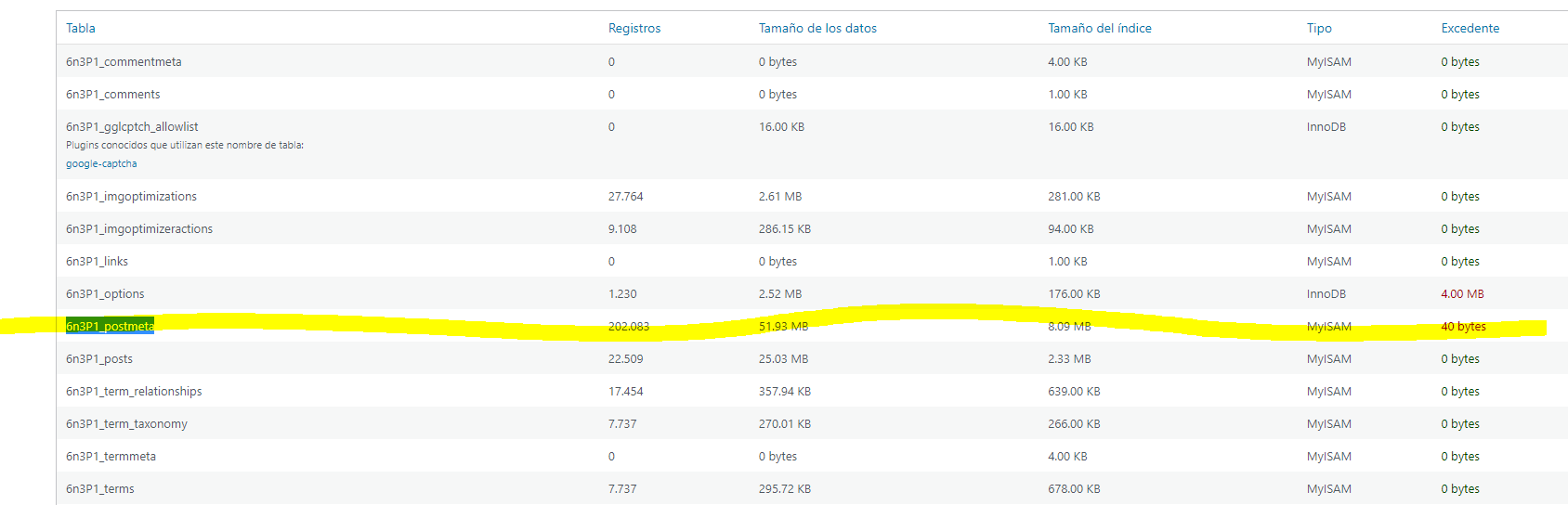This screenshot has height=505, width=1568.
Task: Click the 94.00 KB index size
Action: click(1071, 229)
